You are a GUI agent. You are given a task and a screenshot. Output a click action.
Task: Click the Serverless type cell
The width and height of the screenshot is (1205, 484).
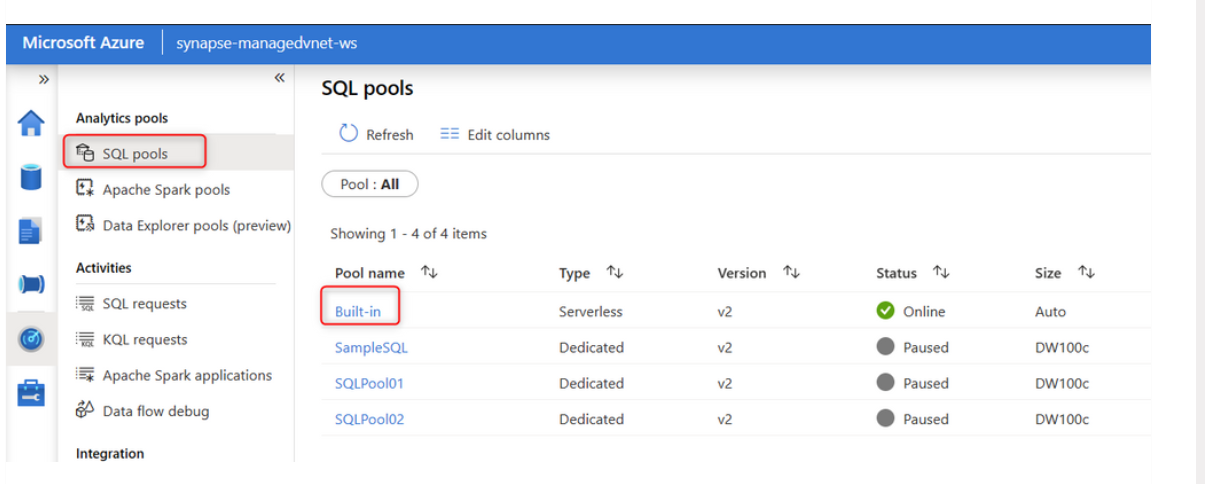(590, 311)
